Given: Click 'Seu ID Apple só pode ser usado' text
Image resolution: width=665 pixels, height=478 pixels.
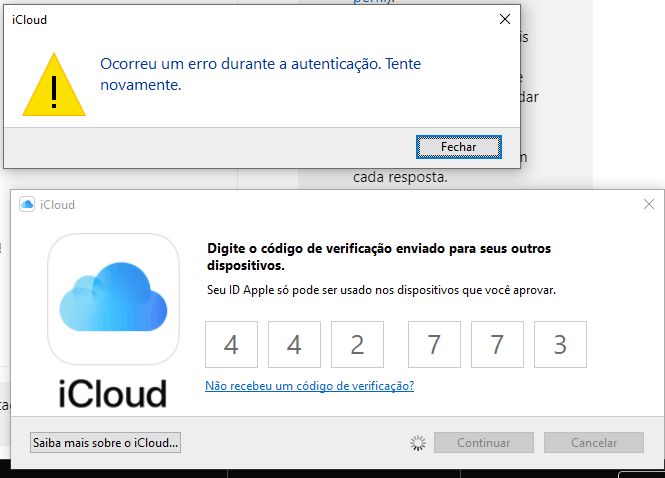Looking at the screenshot, I should [381, 290].
